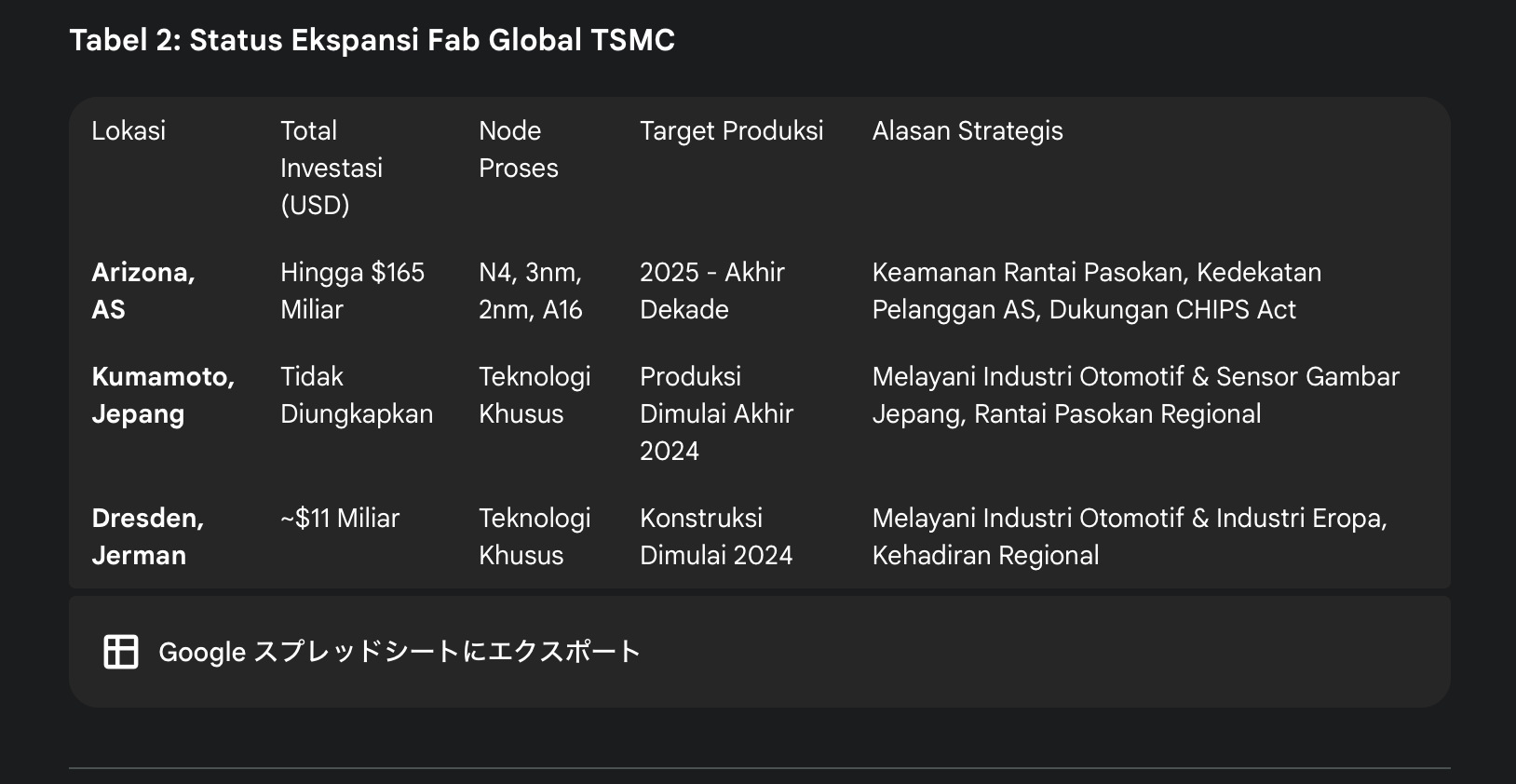The height and width of the screenshot is (784, 1516).
Task: Select the Alasan Strategis header
Action: click(968, 130)
